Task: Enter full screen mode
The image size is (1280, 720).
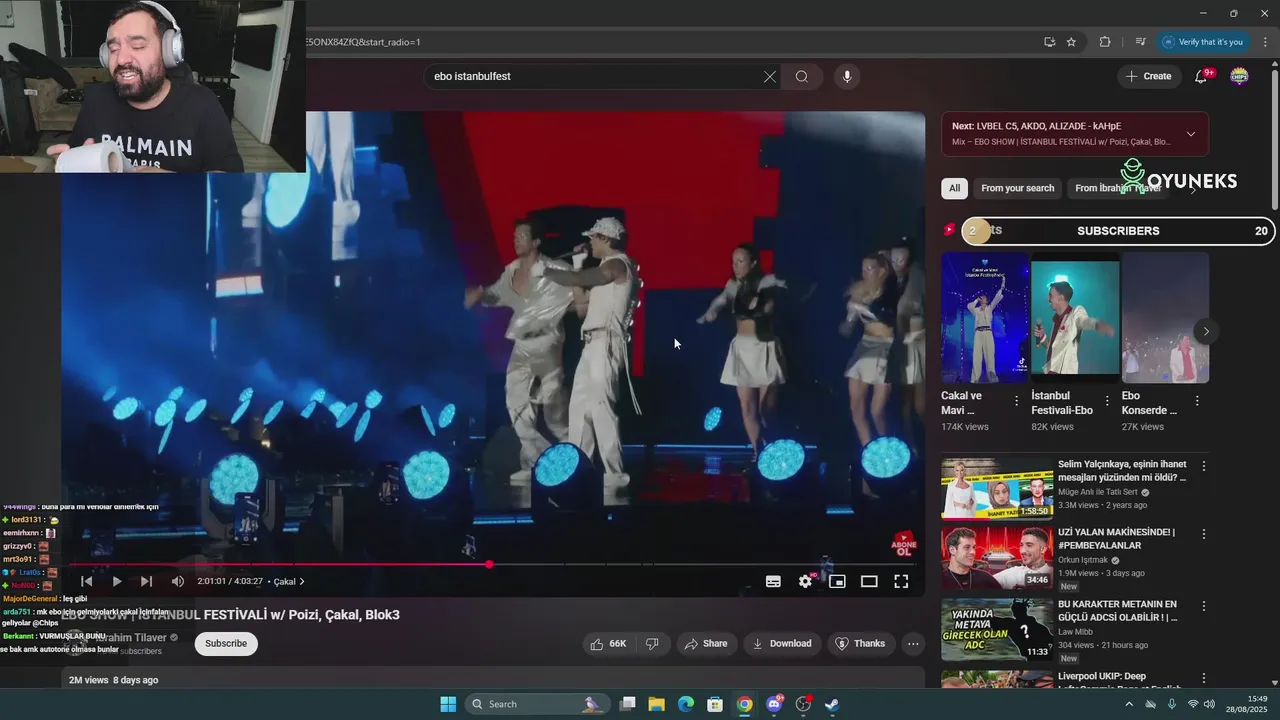Action: [901, 581]
